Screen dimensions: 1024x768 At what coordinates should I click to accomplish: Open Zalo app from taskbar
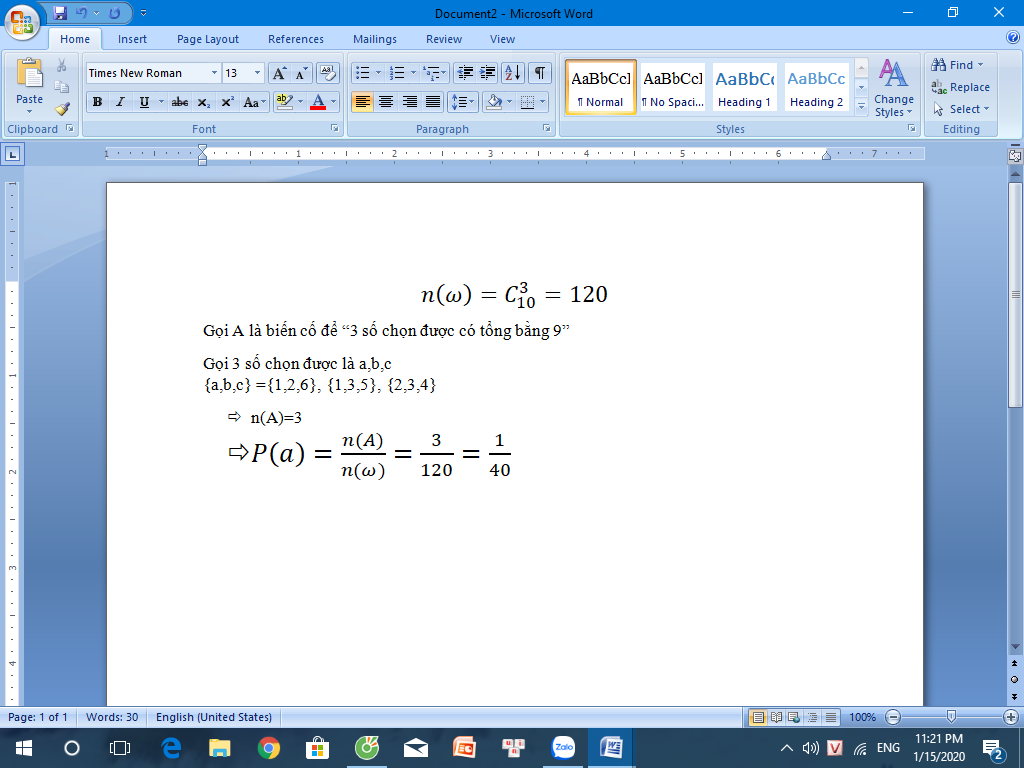point(563,748)
